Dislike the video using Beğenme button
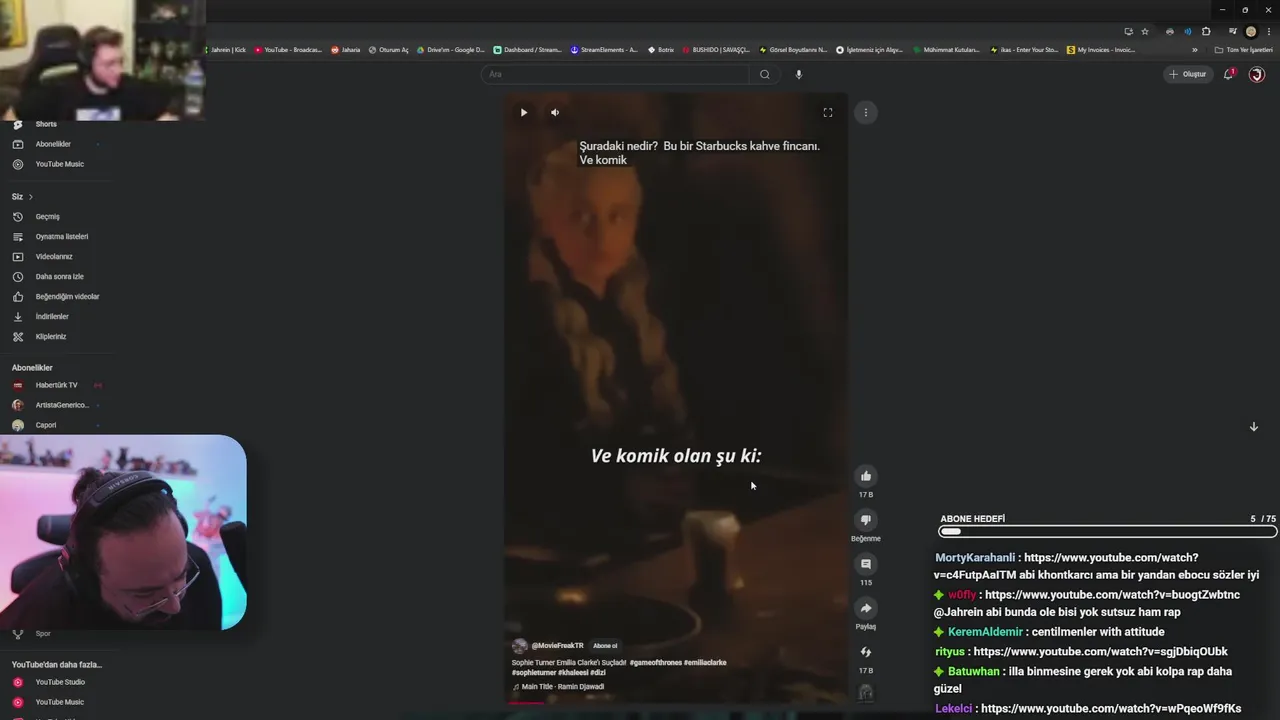The image size is (1280, 720). [x=866, y=520]
